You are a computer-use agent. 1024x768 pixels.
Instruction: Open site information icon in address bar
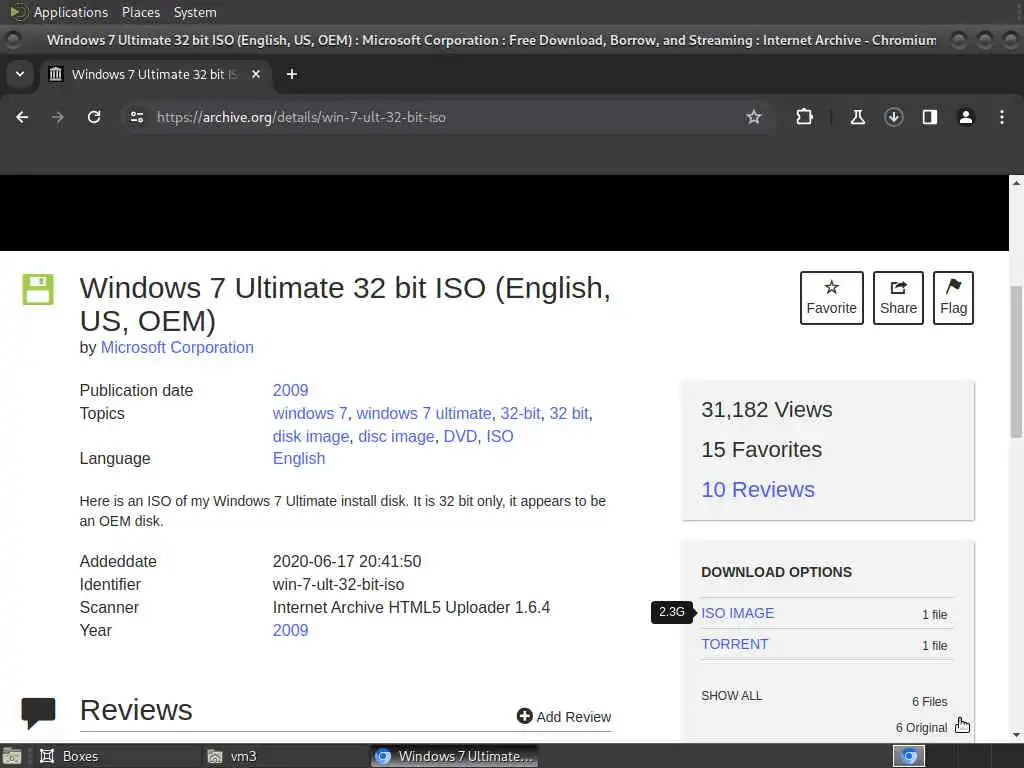[136, 117]
